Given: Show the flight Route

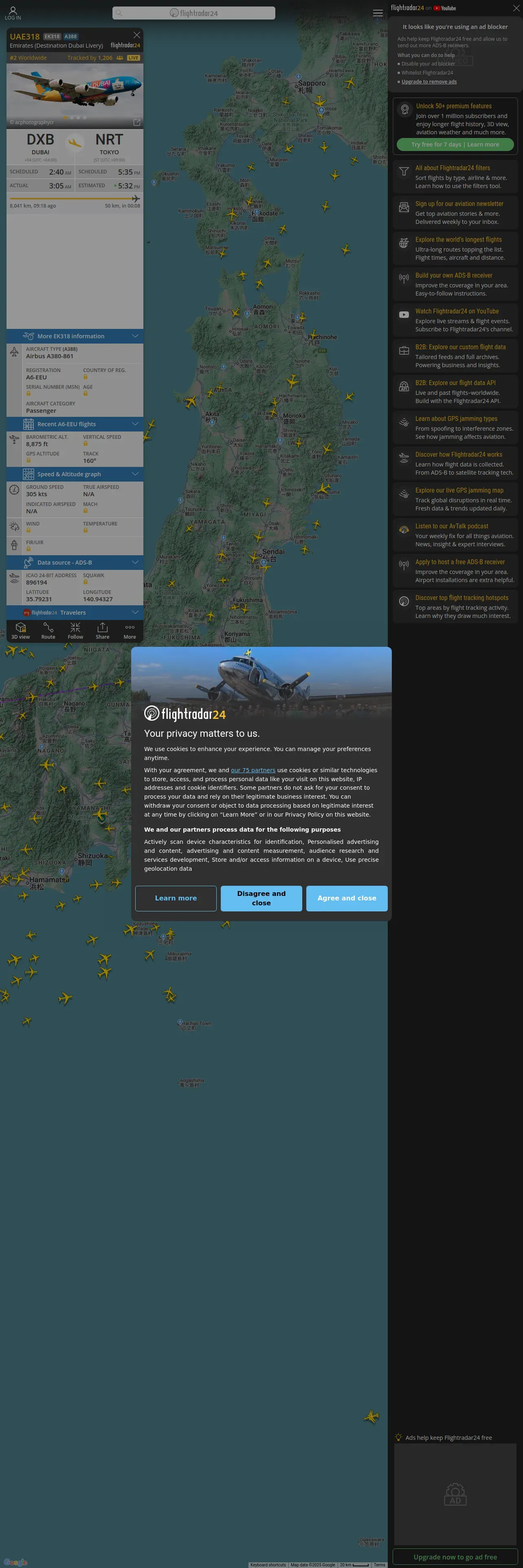Looking at the screenshot, I should pos(48,631).
